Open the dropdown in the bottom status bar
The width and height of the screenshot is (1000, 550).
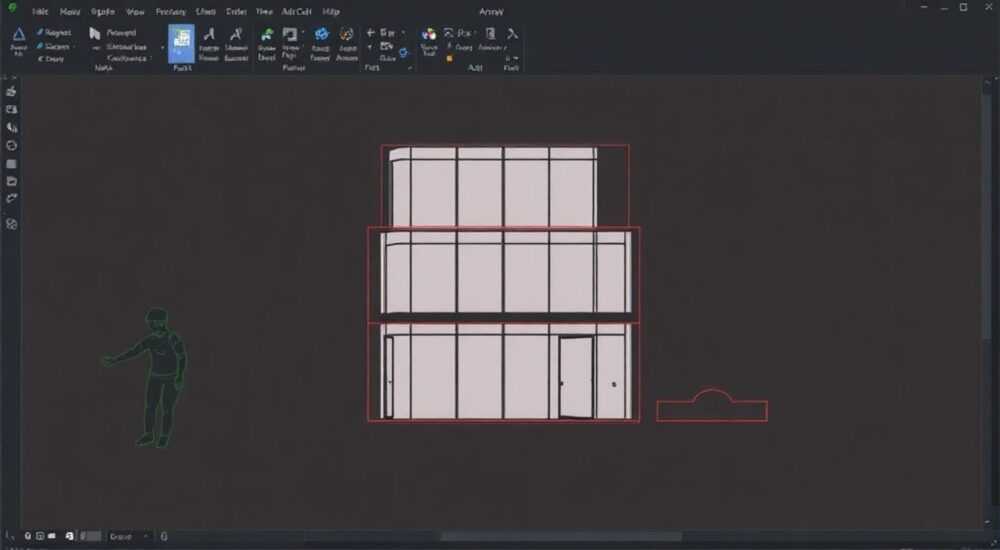[129, 537]
